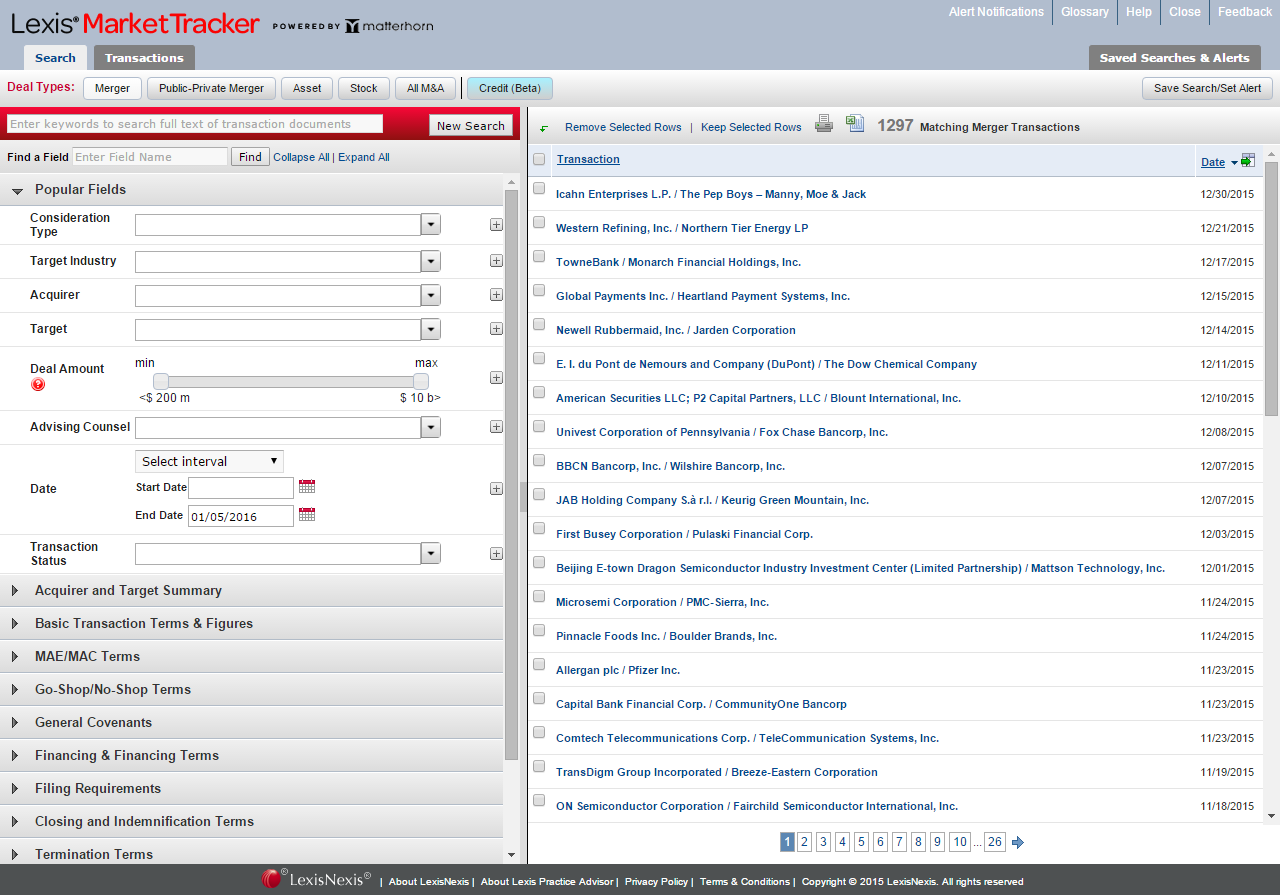
Task: Expand Acquirer and Target Summary section
Action: point(252,591)
